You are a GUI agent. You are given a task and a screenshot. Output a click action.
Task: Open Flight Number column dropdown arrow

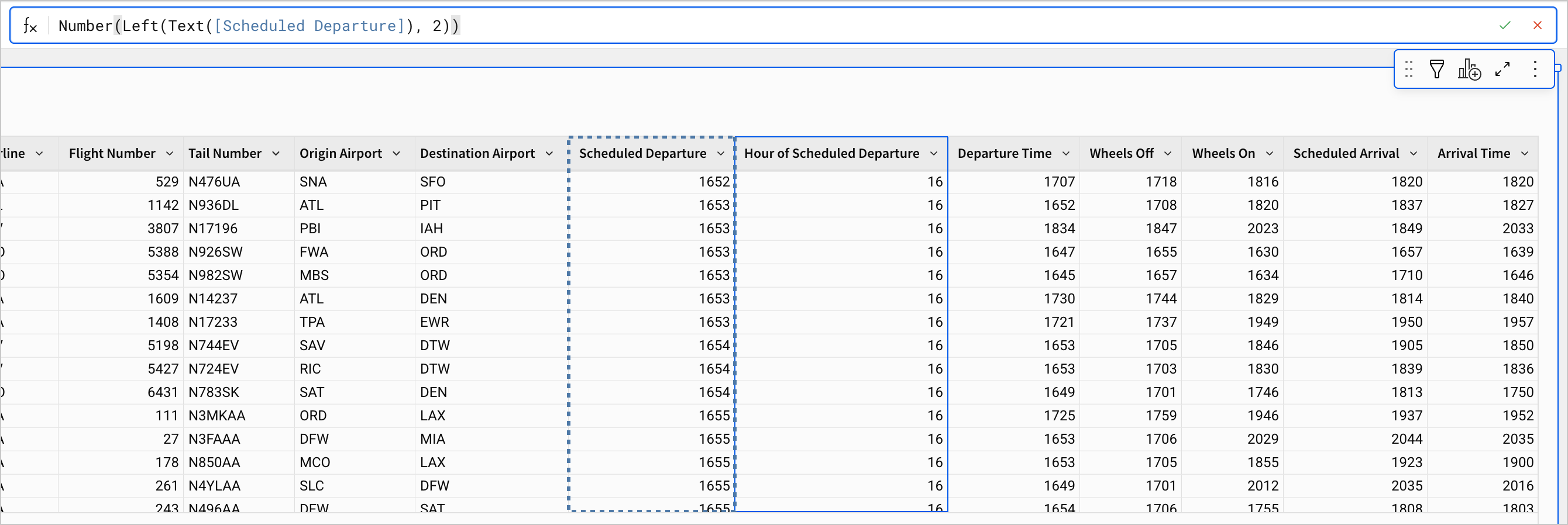pyautogui.click(x=170, y=154)
